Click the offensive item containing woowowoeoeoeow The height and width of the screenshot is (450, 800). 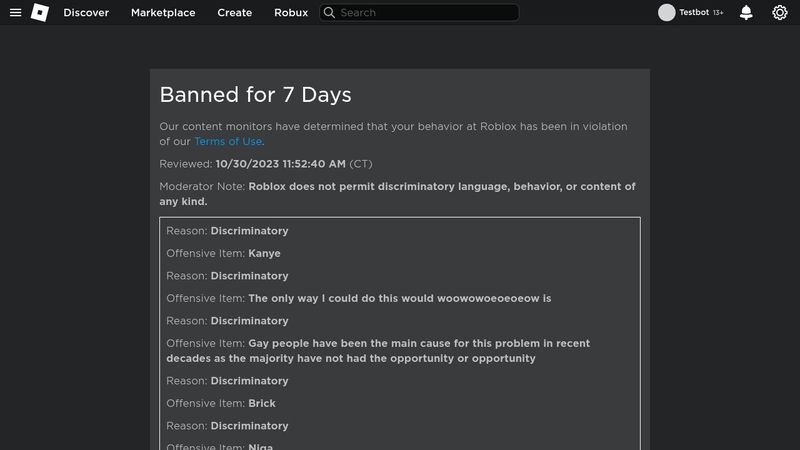point(359,298)
